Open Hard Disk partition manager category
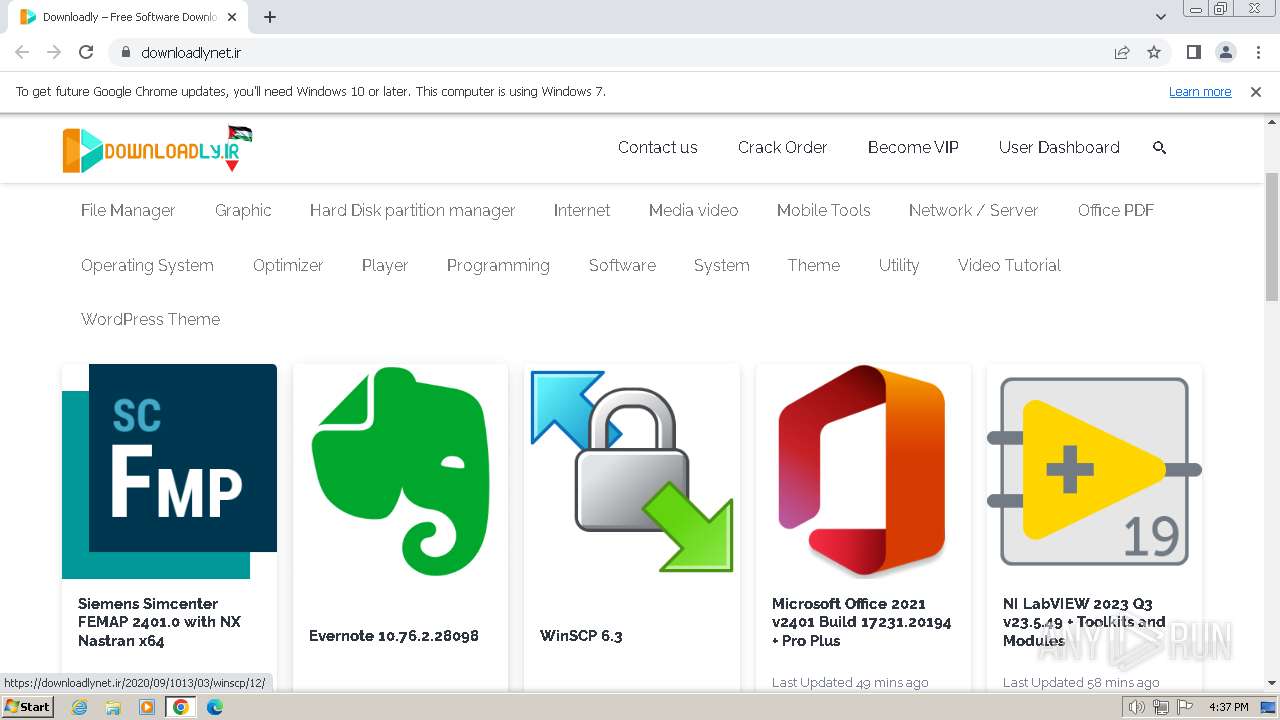The image size is (1280, 720). point(412,210)
